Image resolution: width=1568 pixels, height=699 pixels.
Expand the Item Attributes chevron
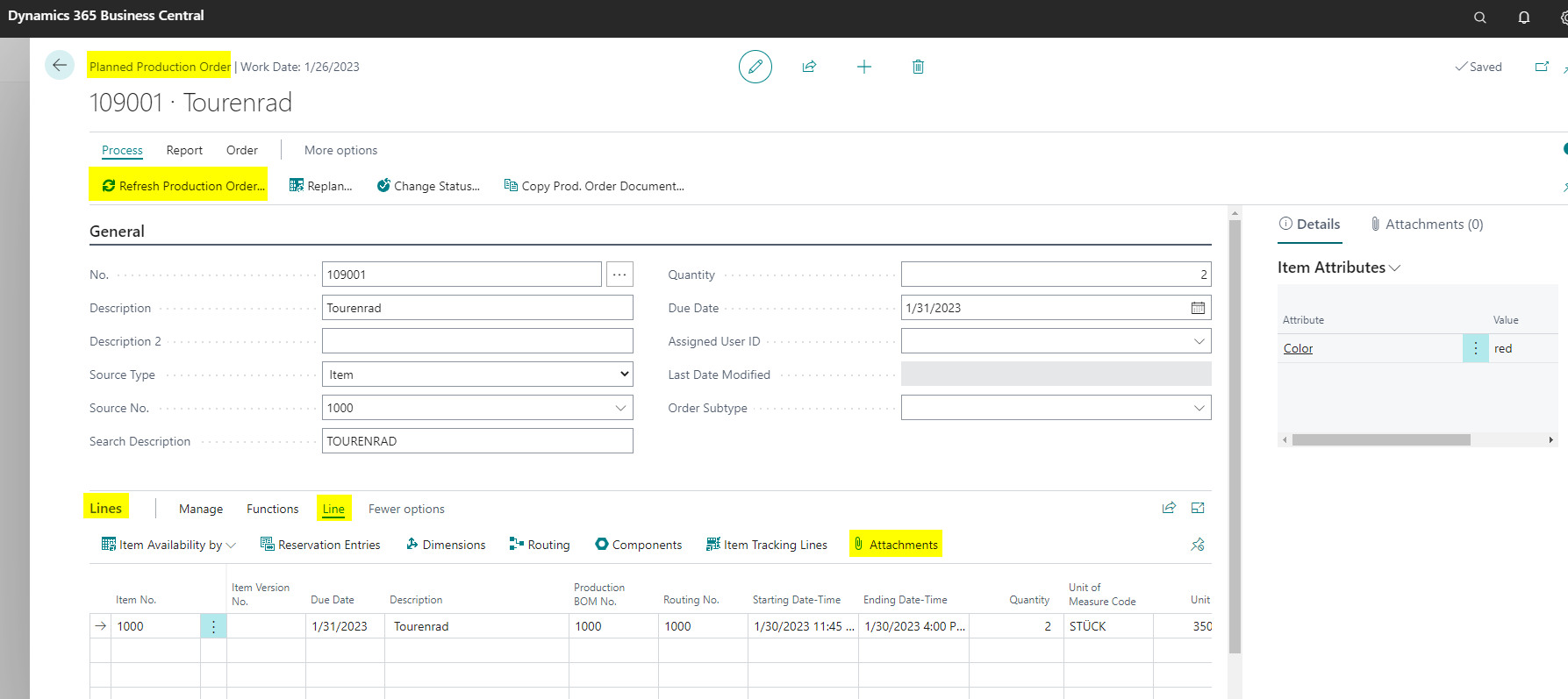[1395, 268]
